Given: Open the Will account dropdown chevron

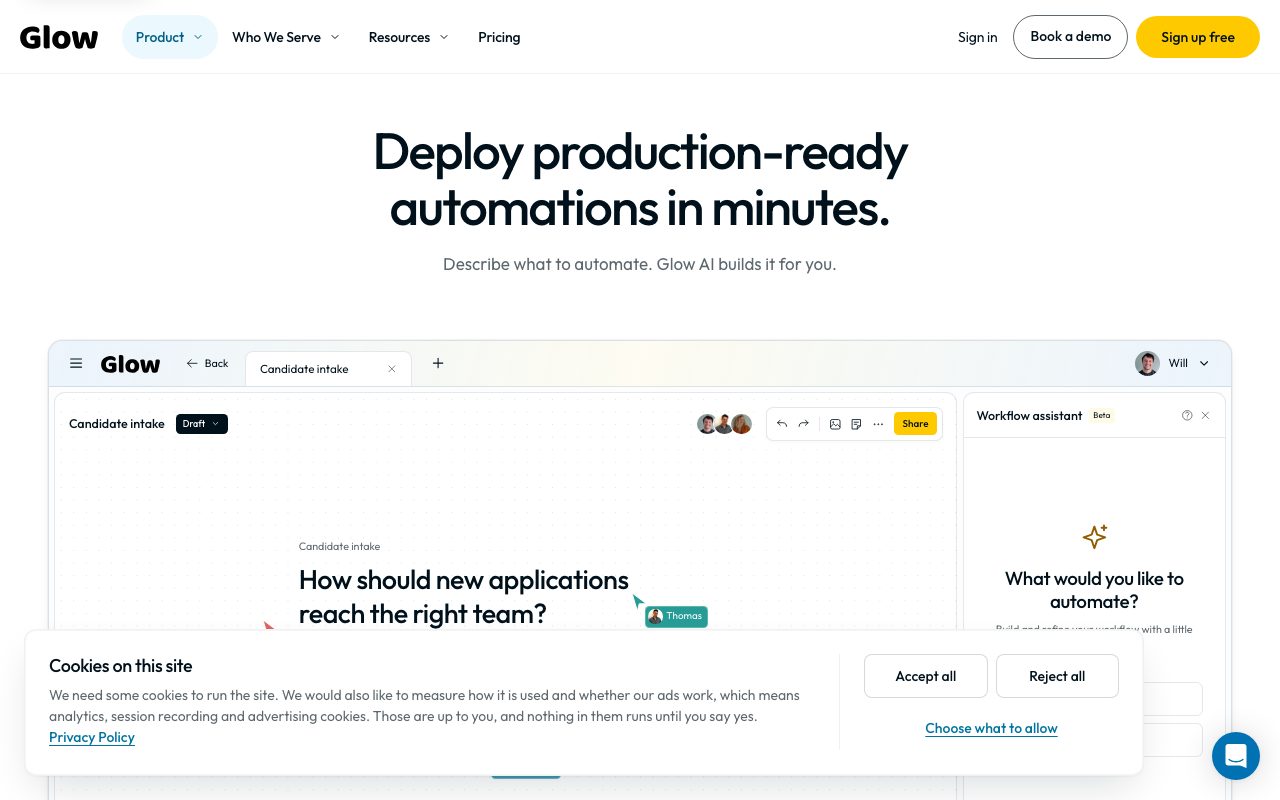Looking at the screenshot, I should [1204, 363].
